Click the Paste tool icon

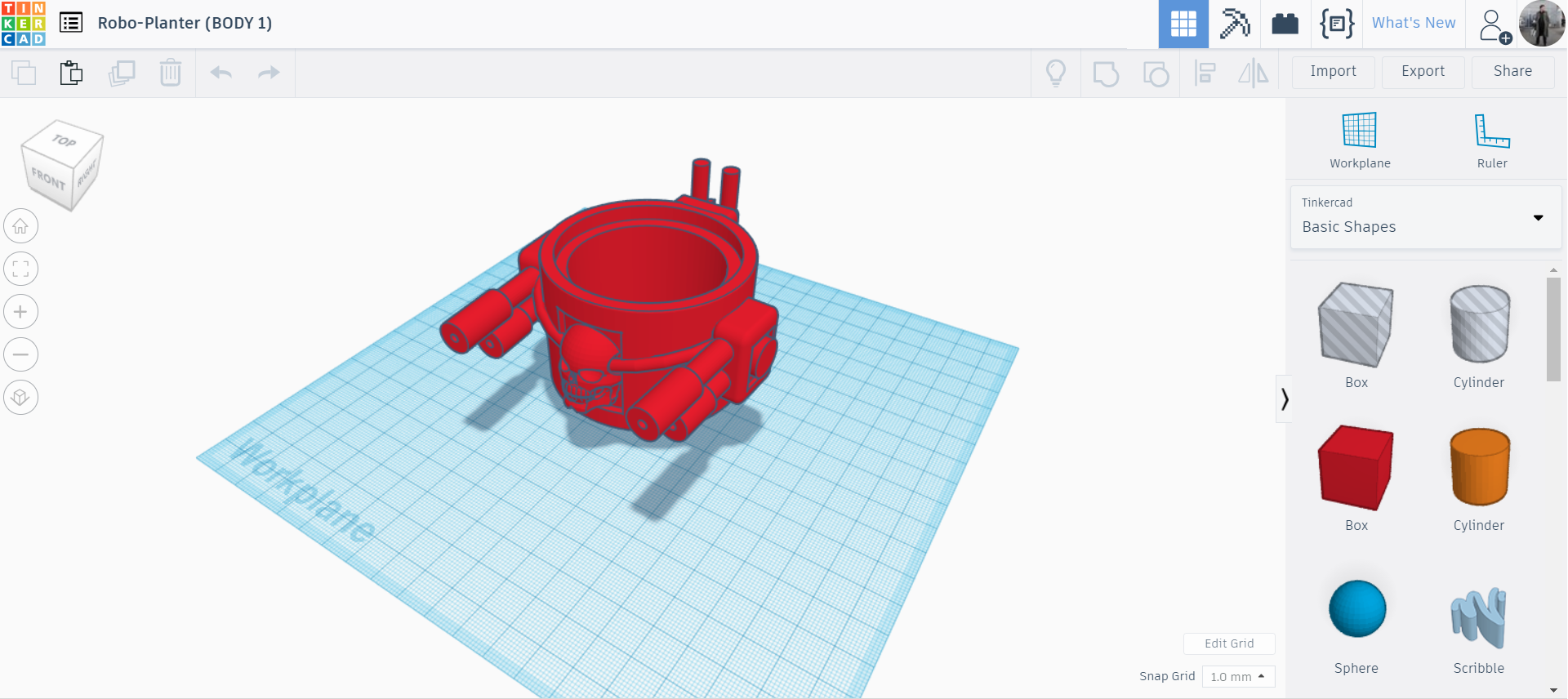(72, 73)
